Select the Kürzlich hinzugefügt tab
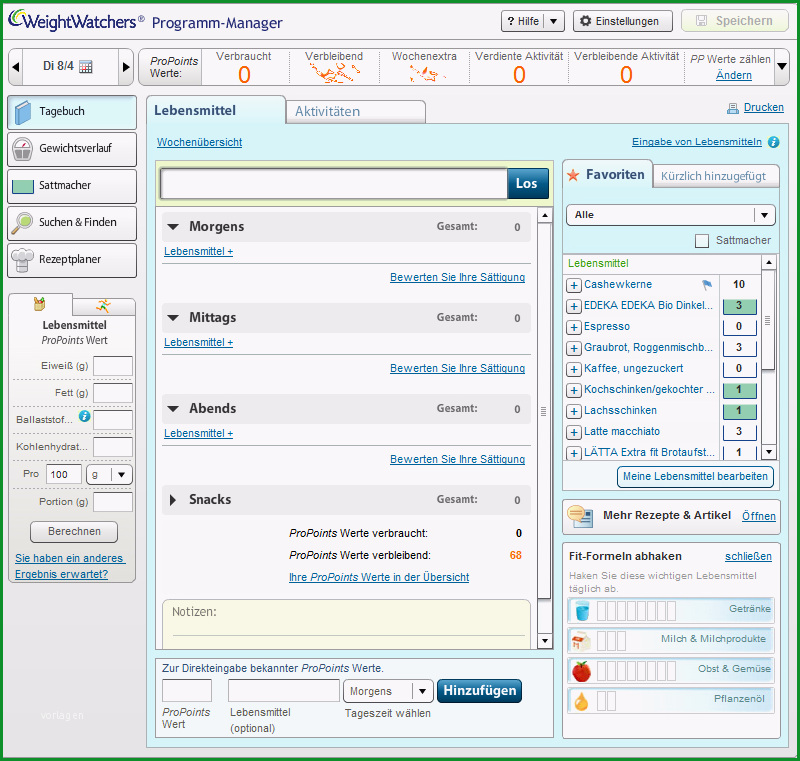The height and width of the screenshot is (761, 800). (x=715, y=176)
